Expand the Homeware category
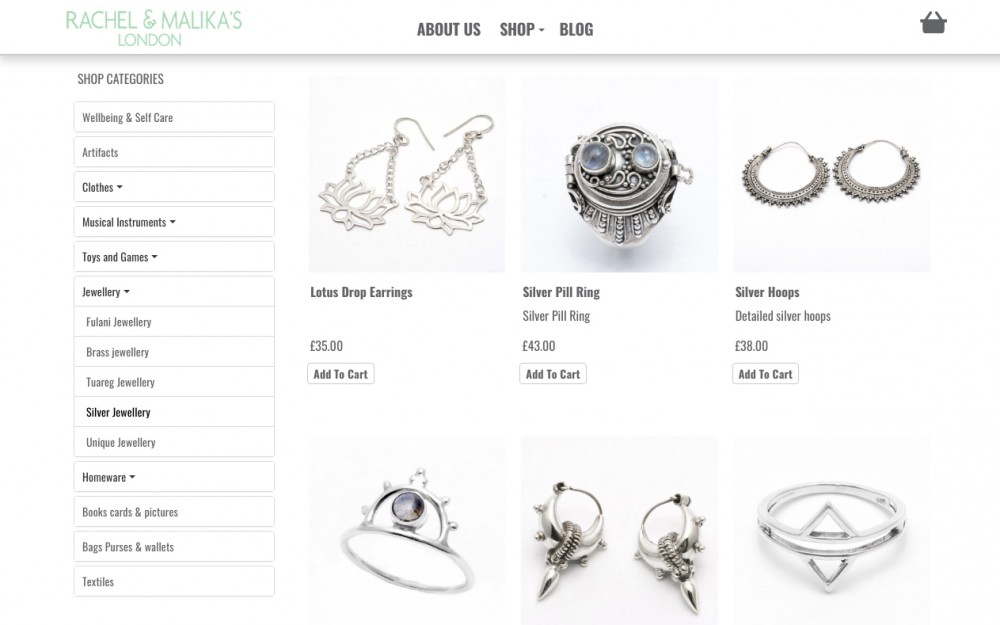Viewport: 1000px width, 625px height. pyautogui.click(x=174, y=477)
